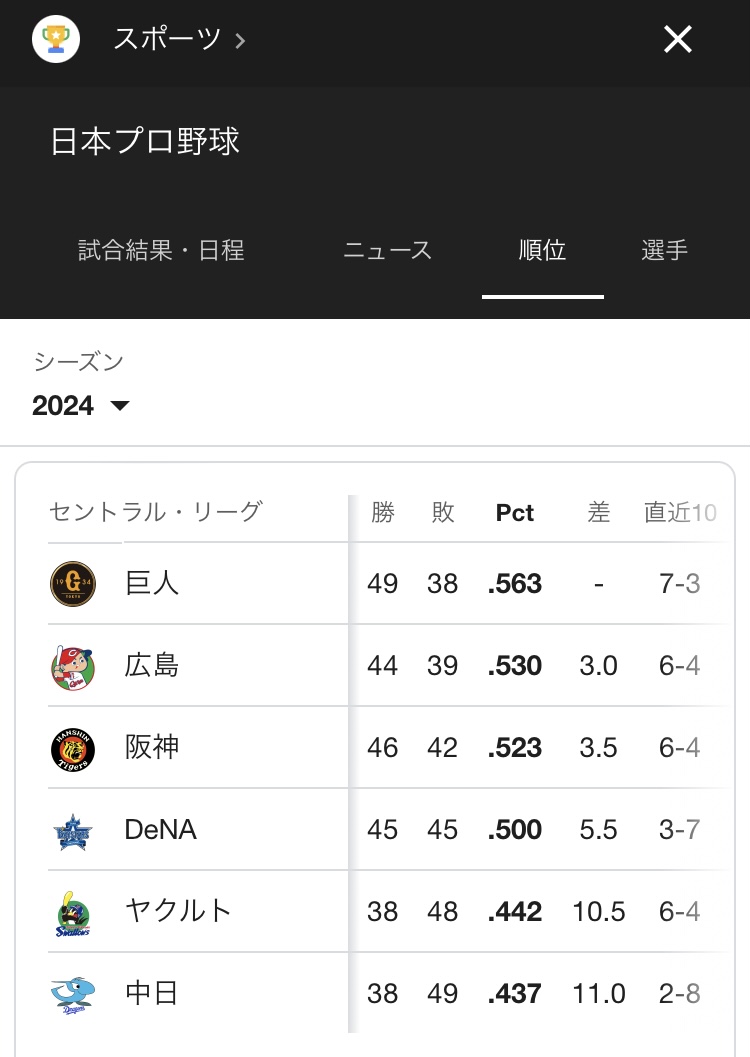The height and width of the screenshot is (1057, 750).
Task: Switch to the ニュース tab
Action: coord(387,250)
